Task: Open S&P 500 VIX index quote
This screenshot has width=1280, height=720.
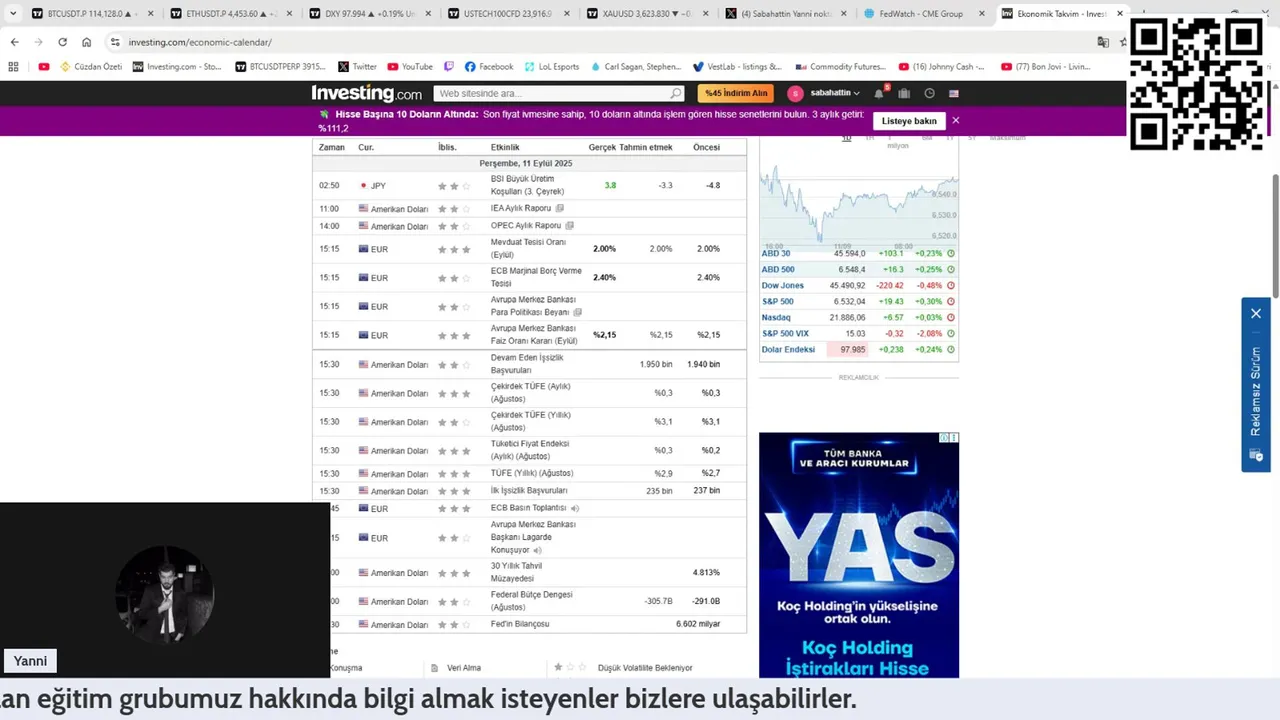Action: pos(785,333)
